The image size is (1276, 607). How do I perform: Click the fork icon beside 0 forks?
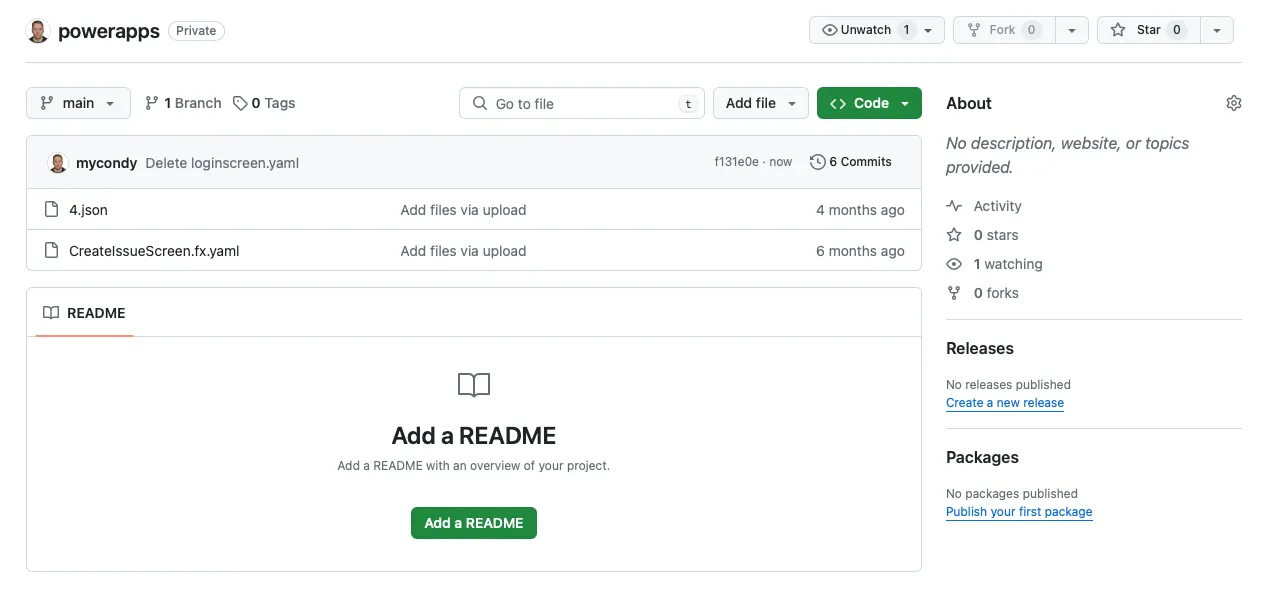point(953,293)
